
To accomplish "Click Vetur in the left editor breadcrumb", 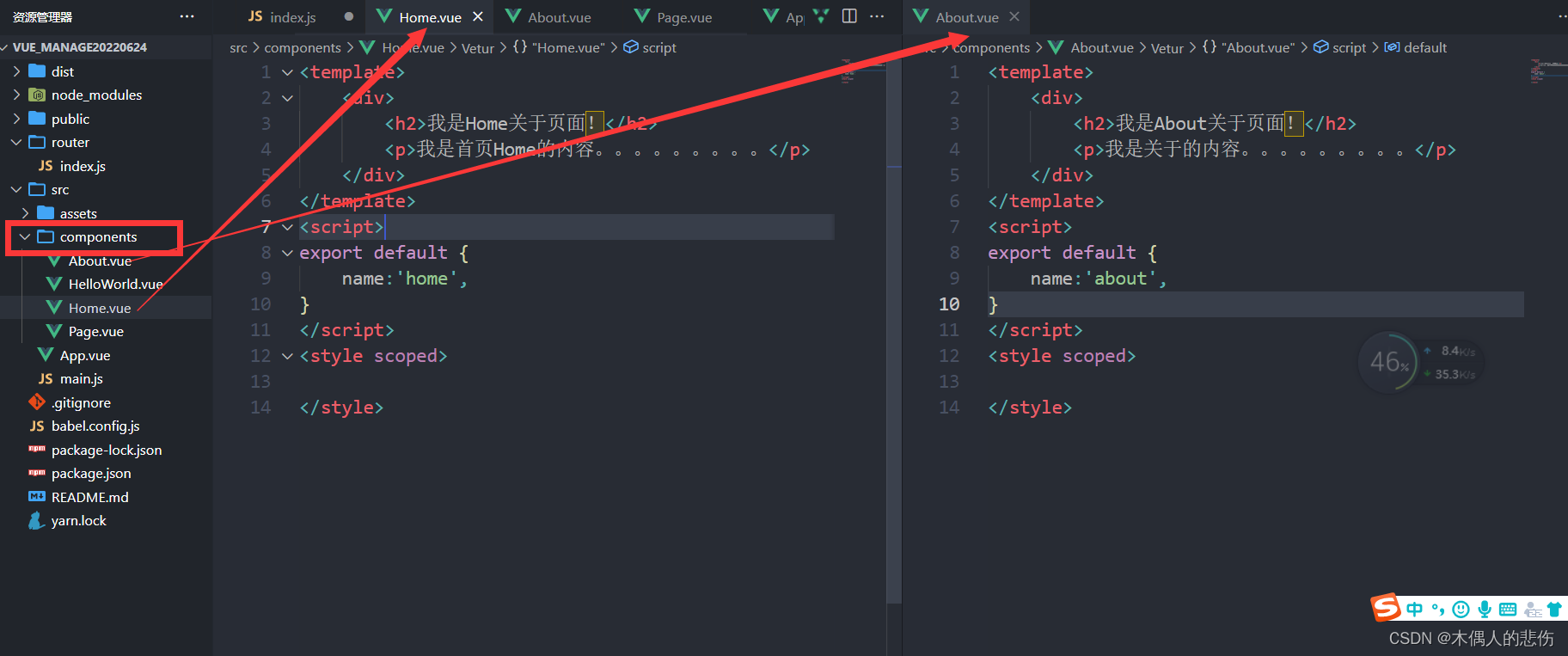I will click(478, 48).
